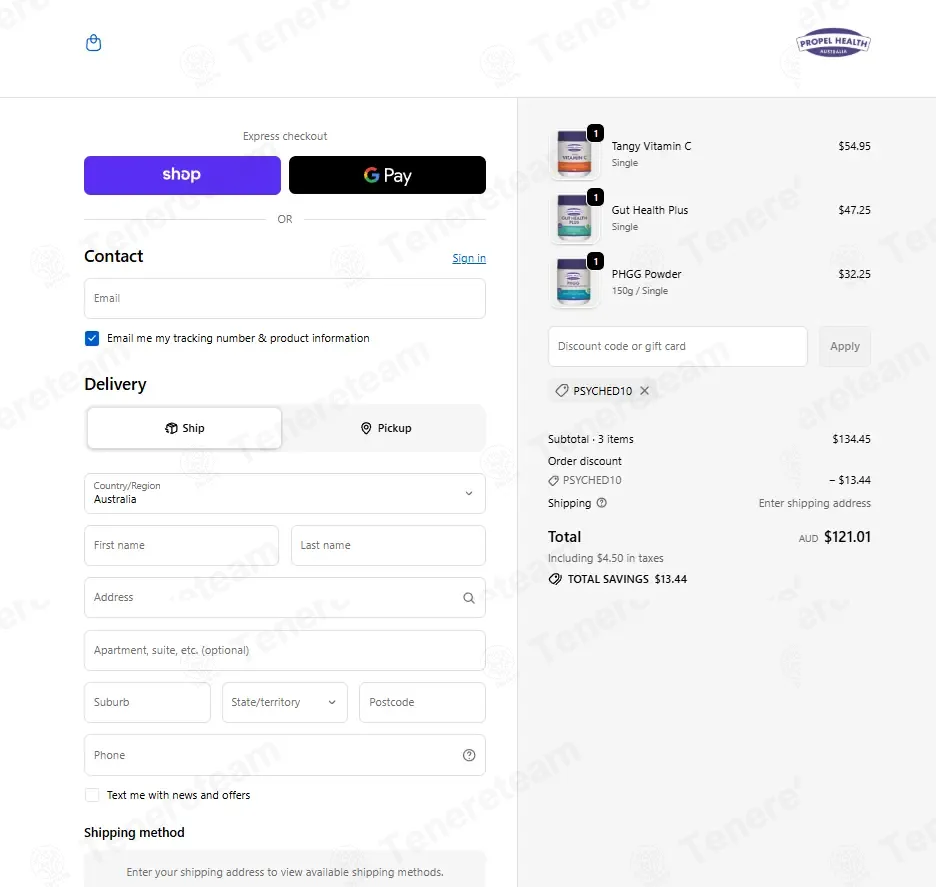Click the shipping info question mark icon

coord(602,503)
